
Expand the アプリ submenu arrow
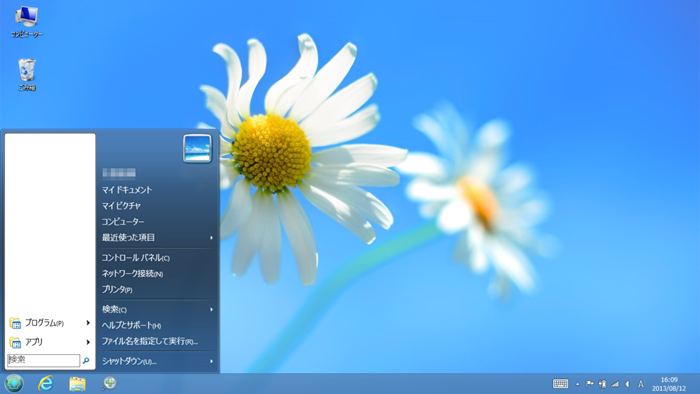[x=88, y=342]
